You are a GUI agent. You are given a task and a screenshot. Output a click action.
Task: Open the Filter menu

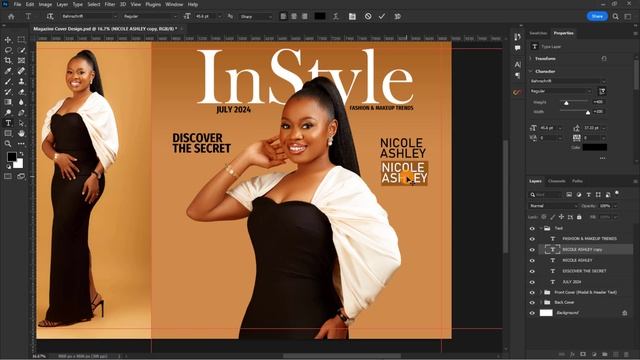point(110,4)
